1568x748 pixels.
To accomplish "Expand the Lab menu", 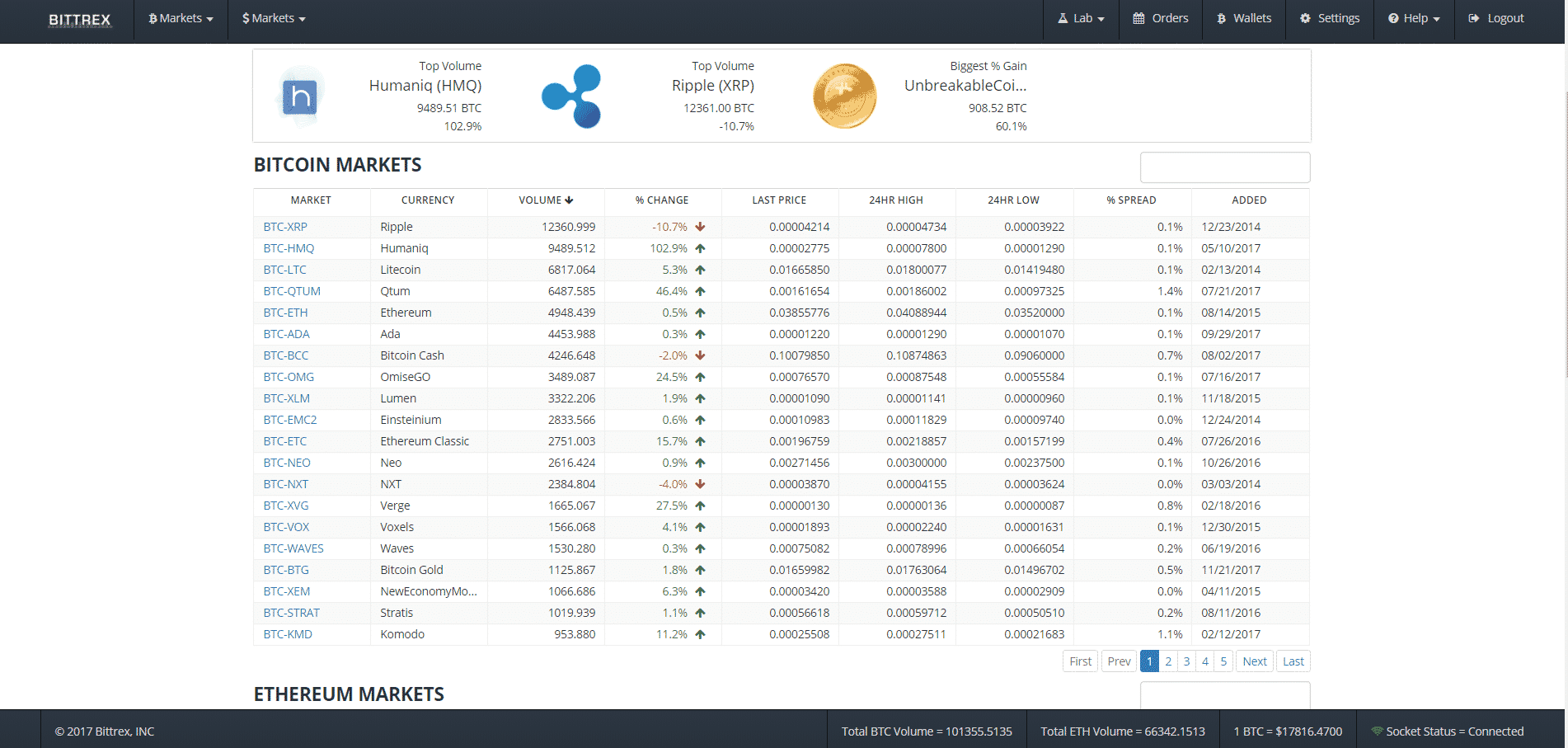I will [x=1081, y=18].
